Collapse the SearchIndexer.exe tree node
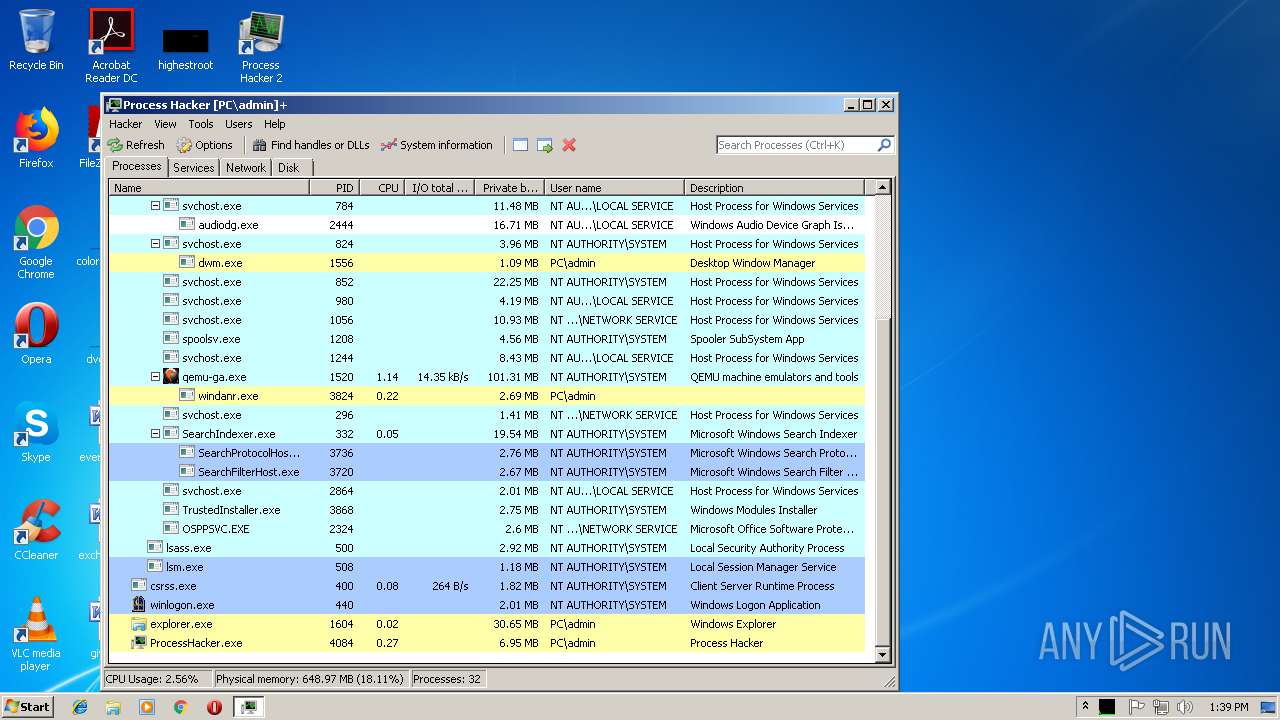This screenshot has width=1280, height=720. click(155, 434)
